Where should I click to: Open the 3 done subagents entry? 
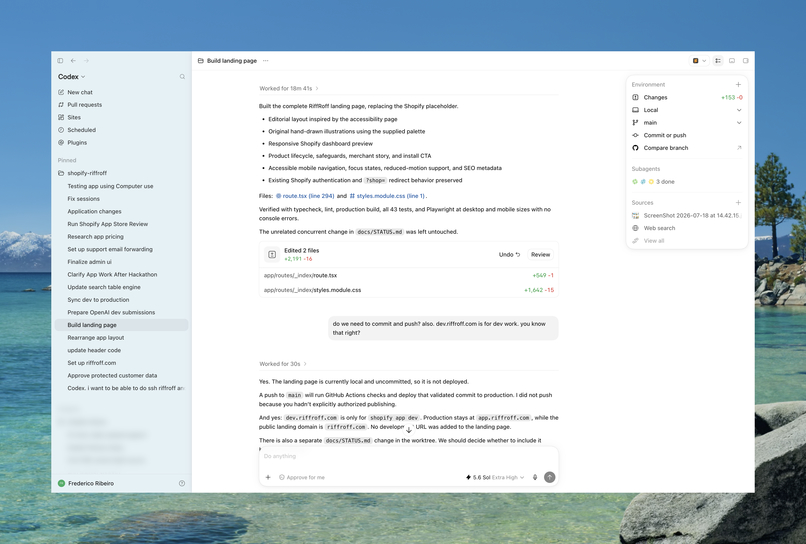pos(653,182)
